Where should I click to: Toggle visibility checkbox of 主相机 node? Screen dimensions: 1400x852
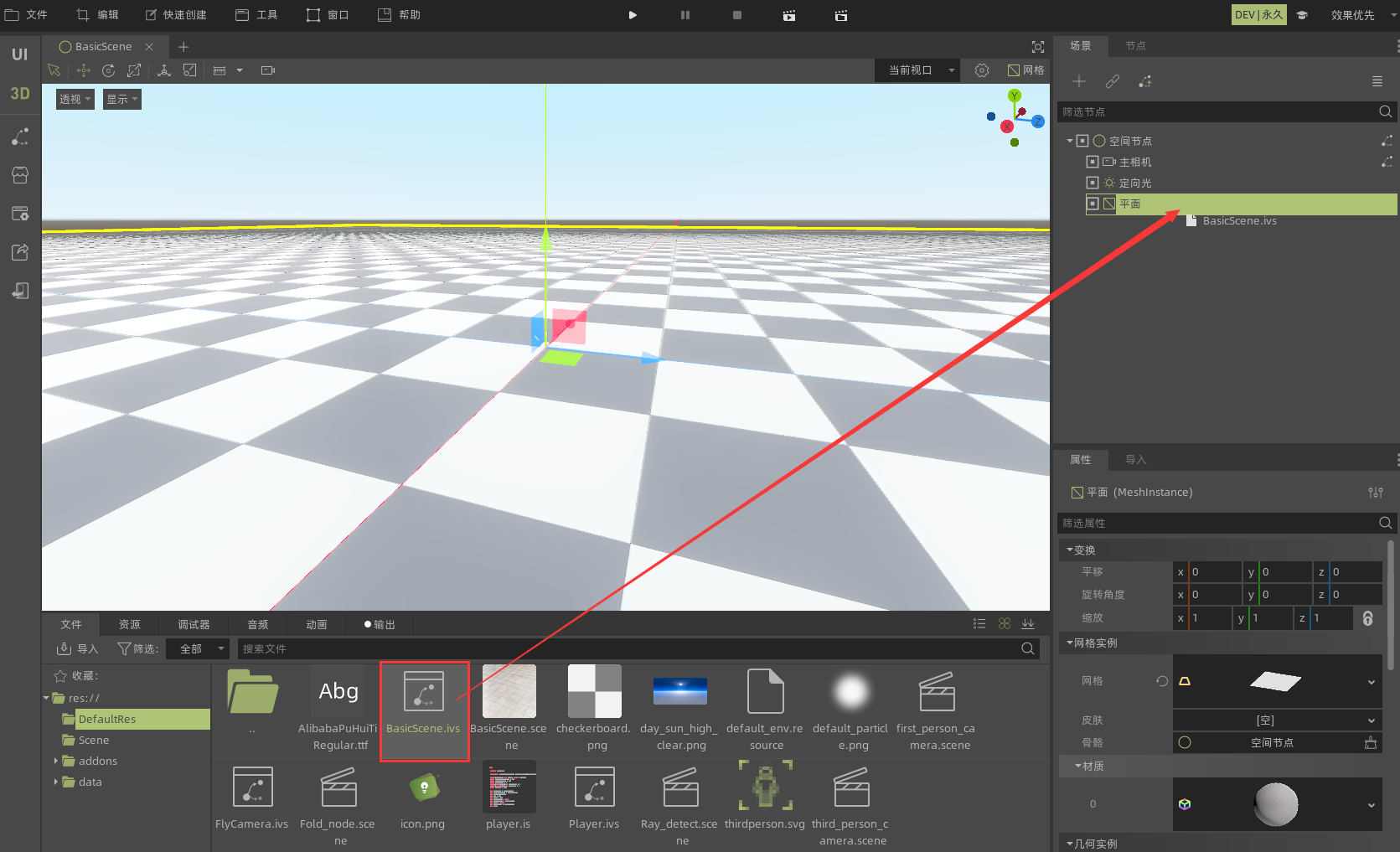point(1092,162)
